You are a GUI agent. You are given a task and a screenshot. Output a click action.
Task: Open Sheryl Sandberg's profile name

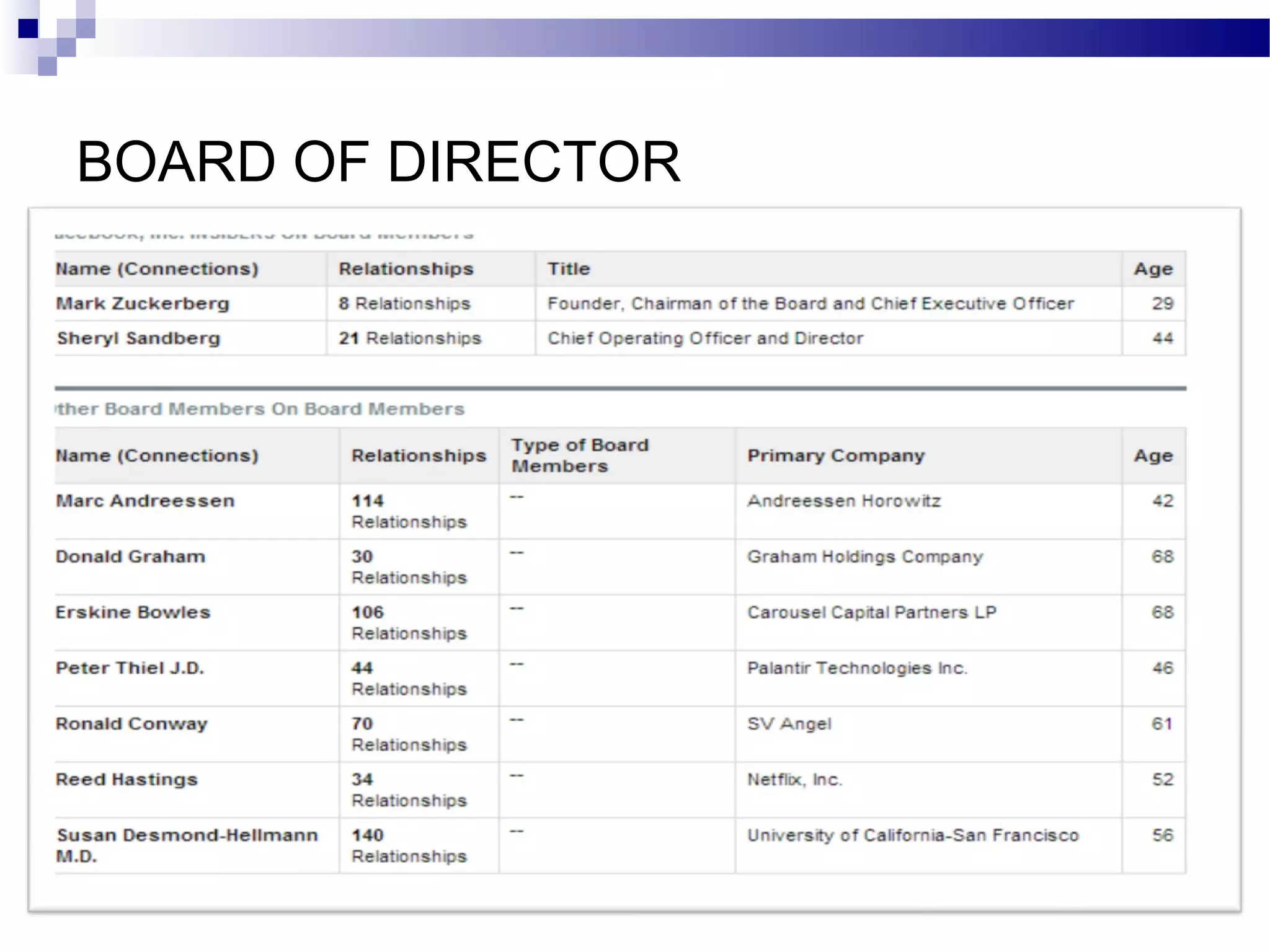(x=138, y=338)
